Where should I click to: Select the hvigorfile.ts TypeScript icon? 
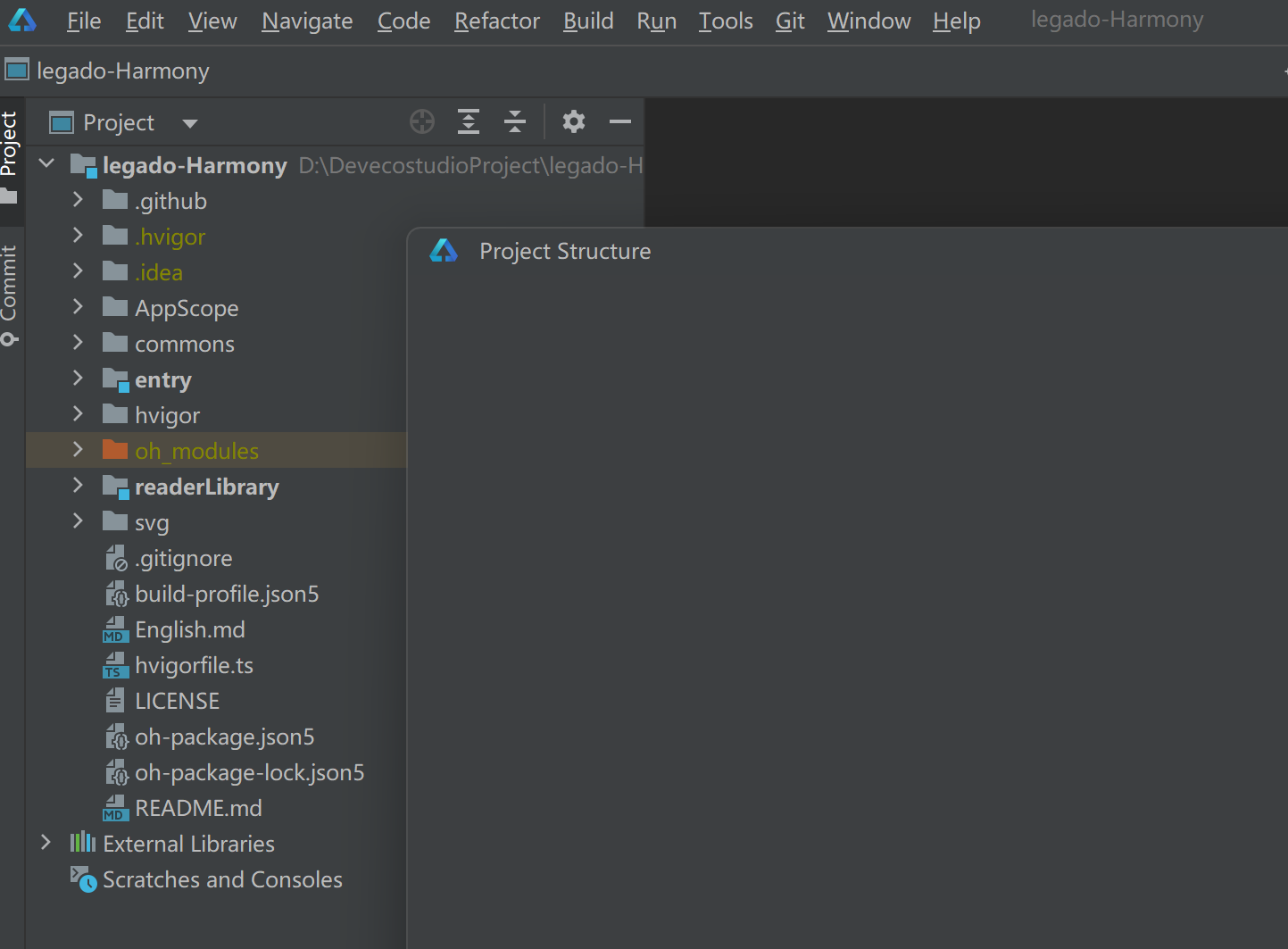(x=115, y=666)
